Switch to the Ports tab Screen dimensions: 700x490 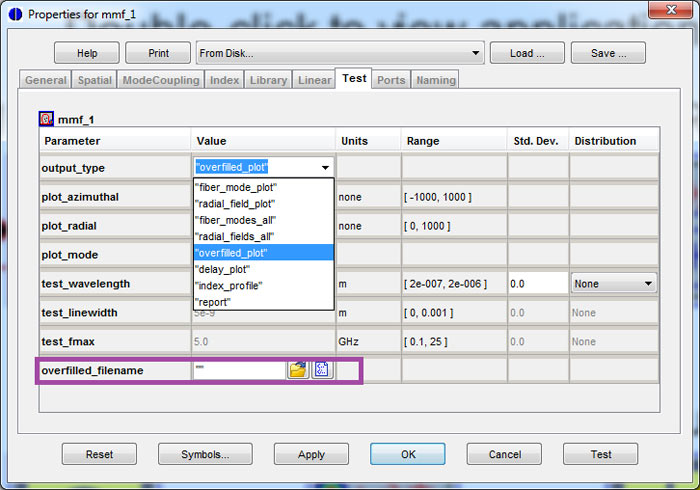pos(390,80)
